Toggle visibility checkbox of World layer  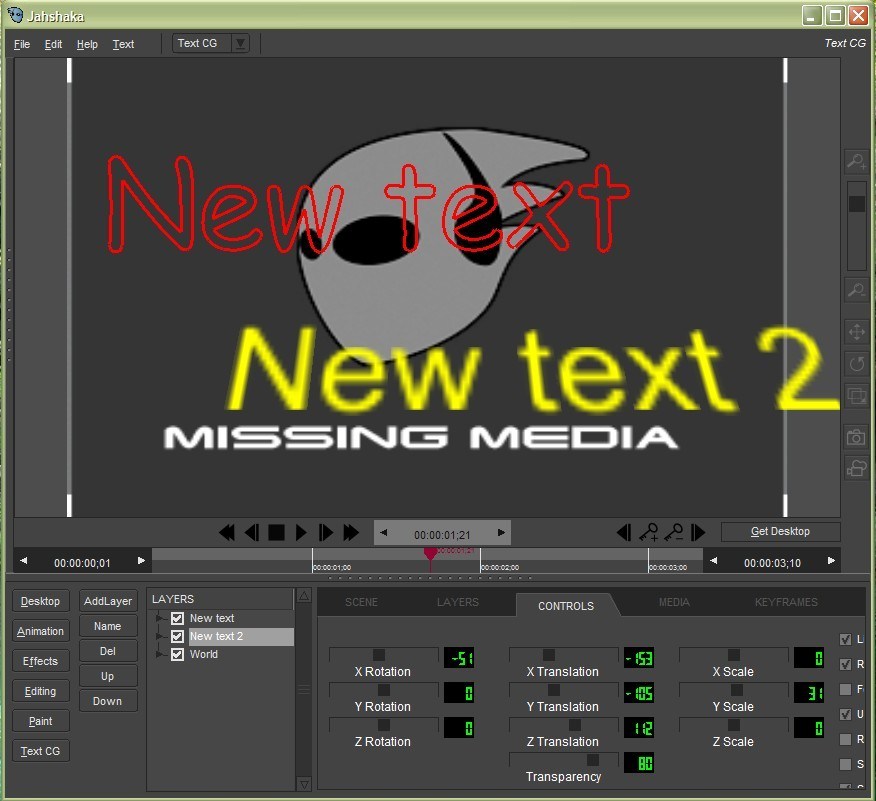[177, 654]
